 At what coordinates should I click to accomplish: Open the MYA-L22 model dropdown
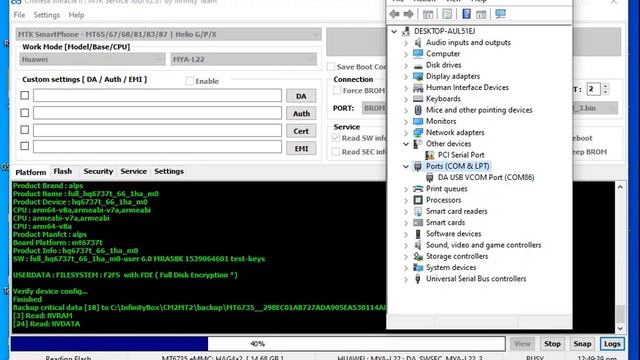244,59
